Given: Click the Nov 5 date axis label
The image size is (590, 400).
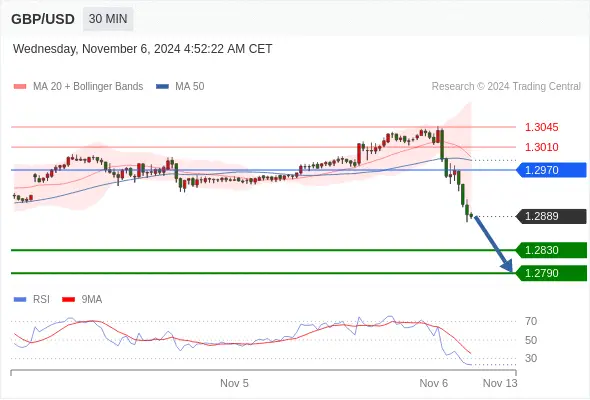Looking at the screenshot, I should pyautogui.click(x=234, y=383).
